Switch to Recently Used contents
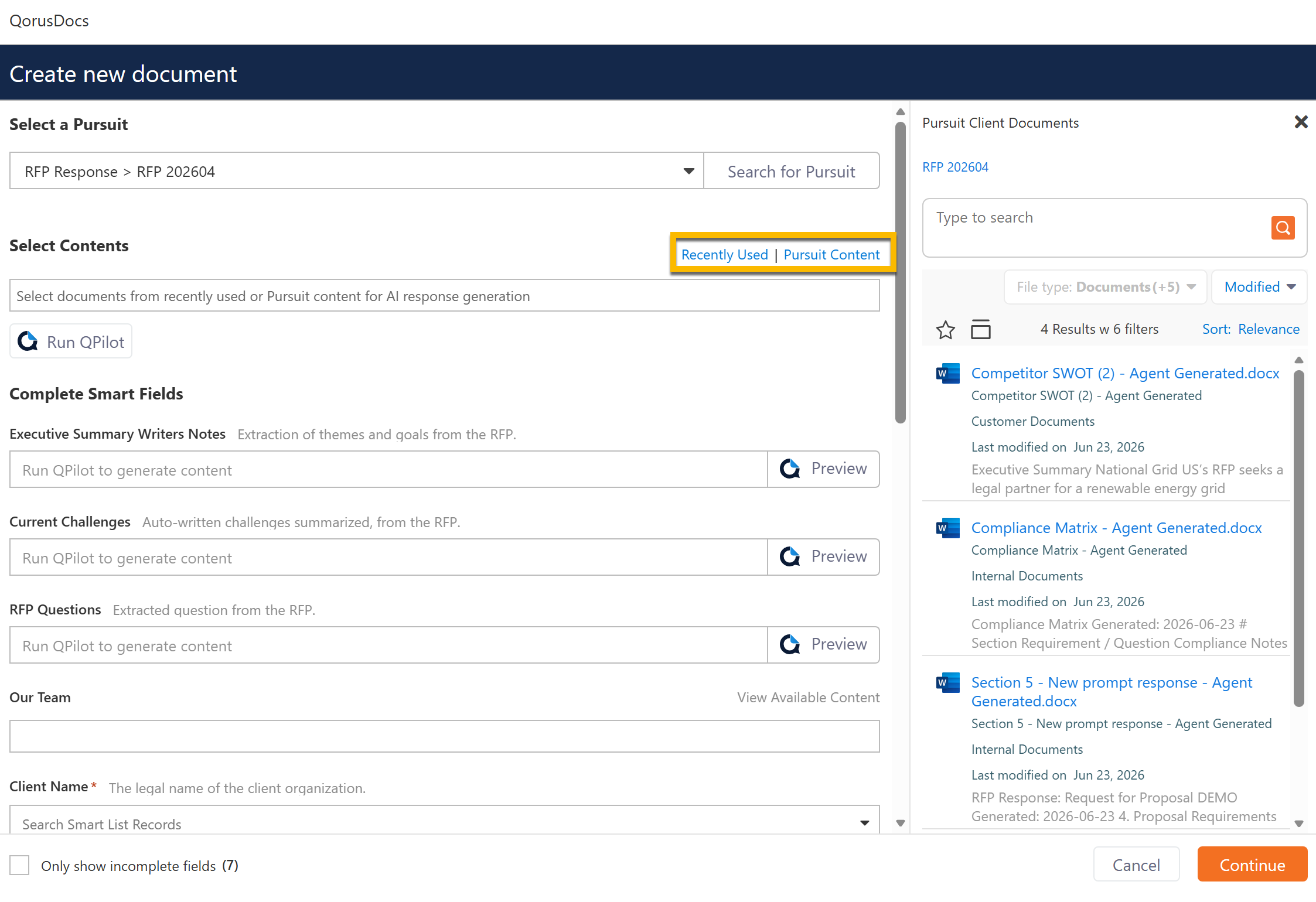The height and width of the screenshot is (902, 1316). click(724, 255)
